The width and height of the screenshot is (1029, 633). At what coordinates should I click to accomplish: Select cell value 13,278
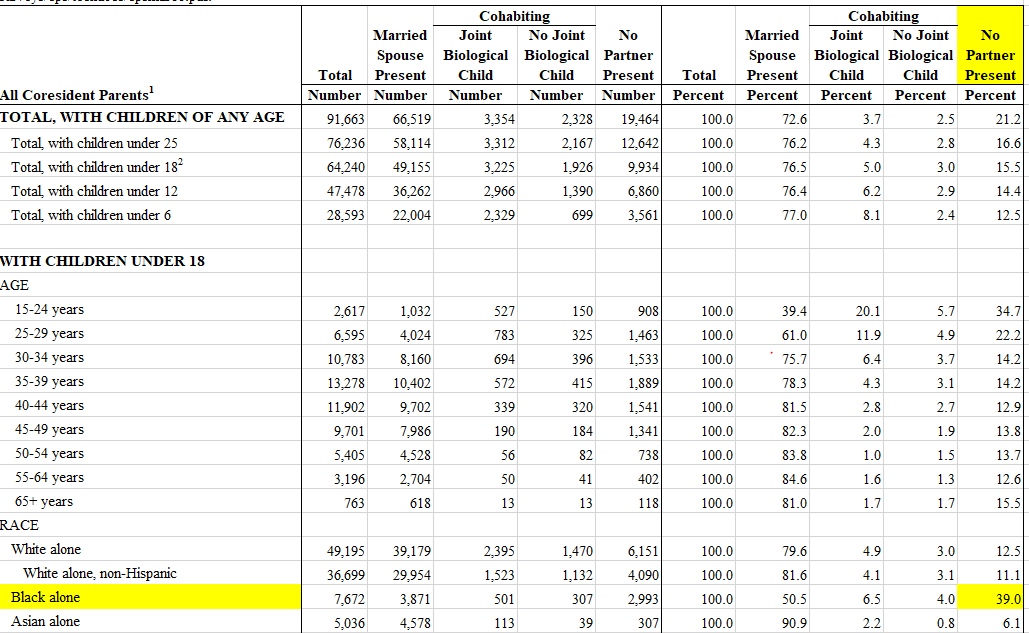coord(345,383)
